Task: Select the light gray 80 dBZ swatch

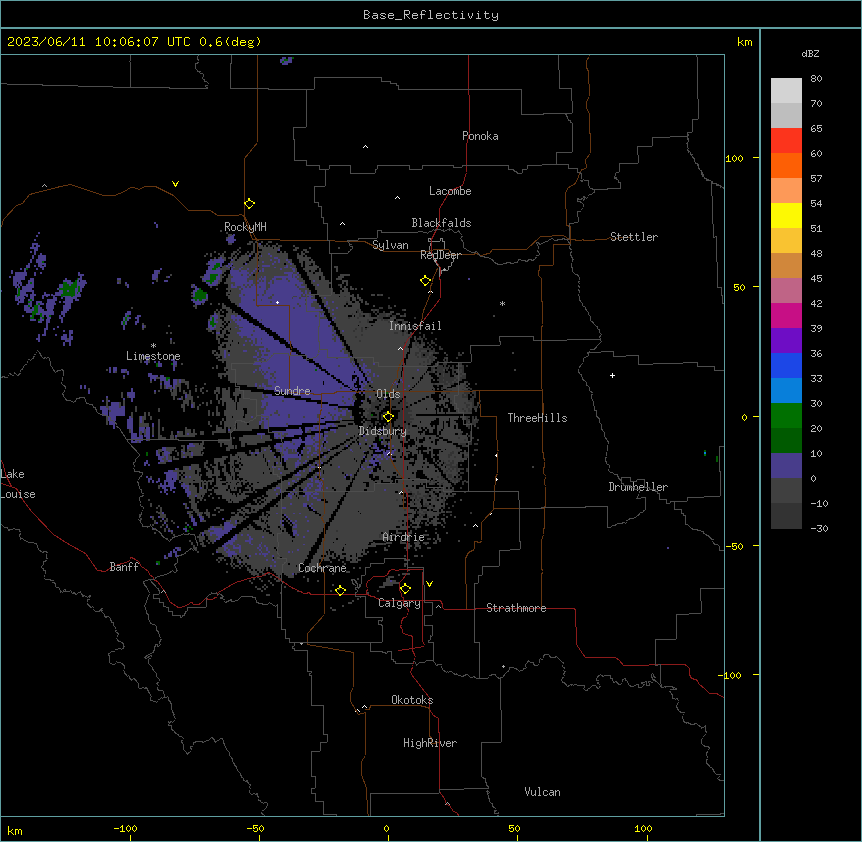Action: click(786, 90)
